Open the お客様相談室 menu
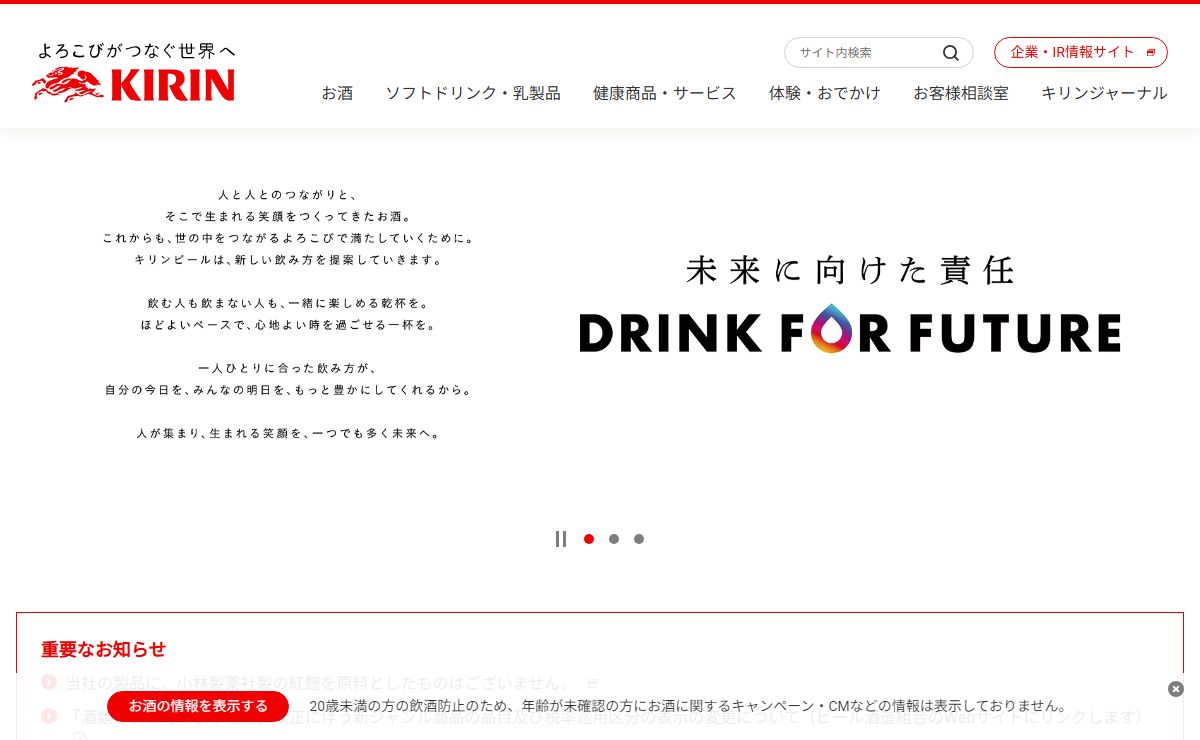This screenshot has height=740, width=1200. point(961,93)
